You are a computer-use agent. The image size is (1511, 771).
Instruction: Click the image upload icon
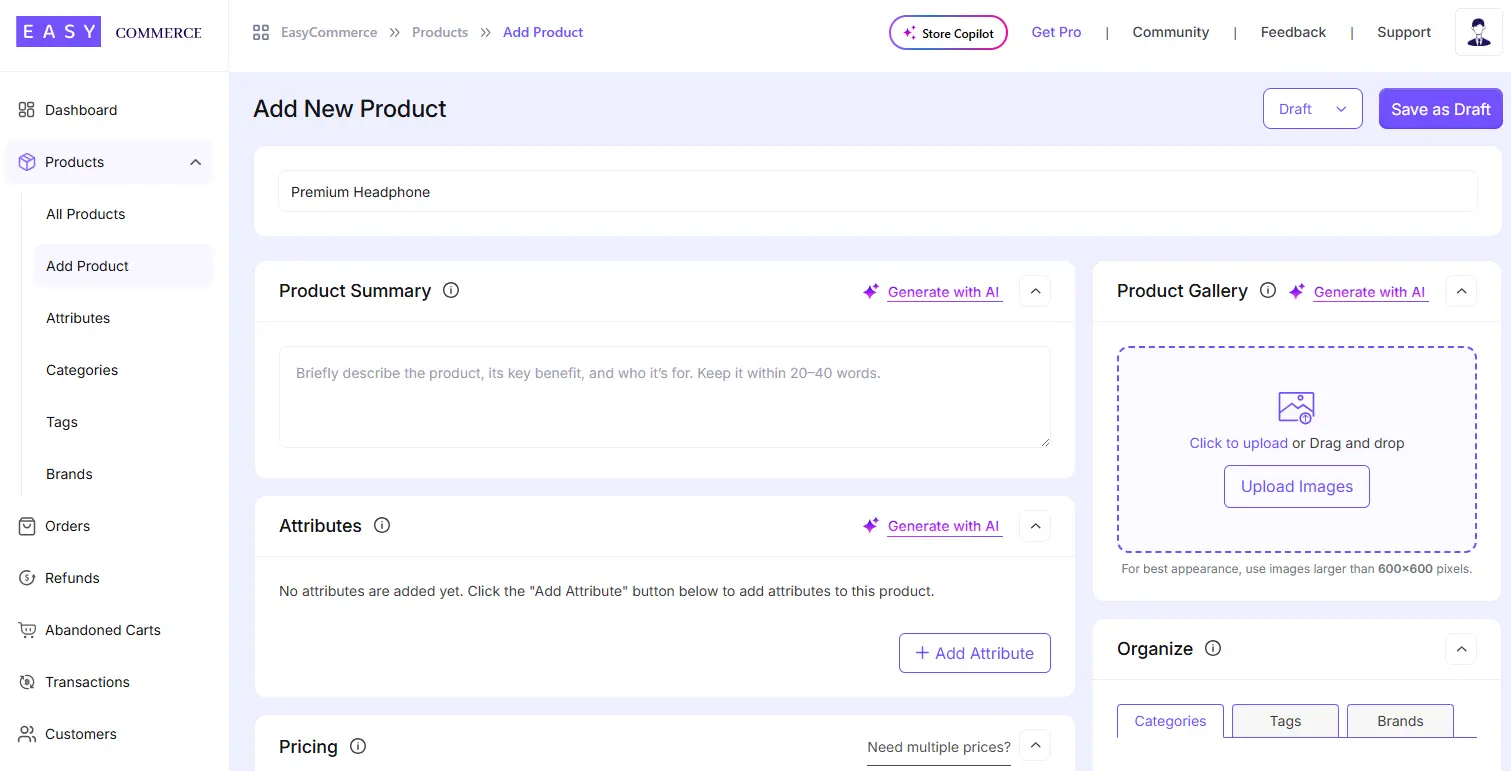coord(1297,408)
